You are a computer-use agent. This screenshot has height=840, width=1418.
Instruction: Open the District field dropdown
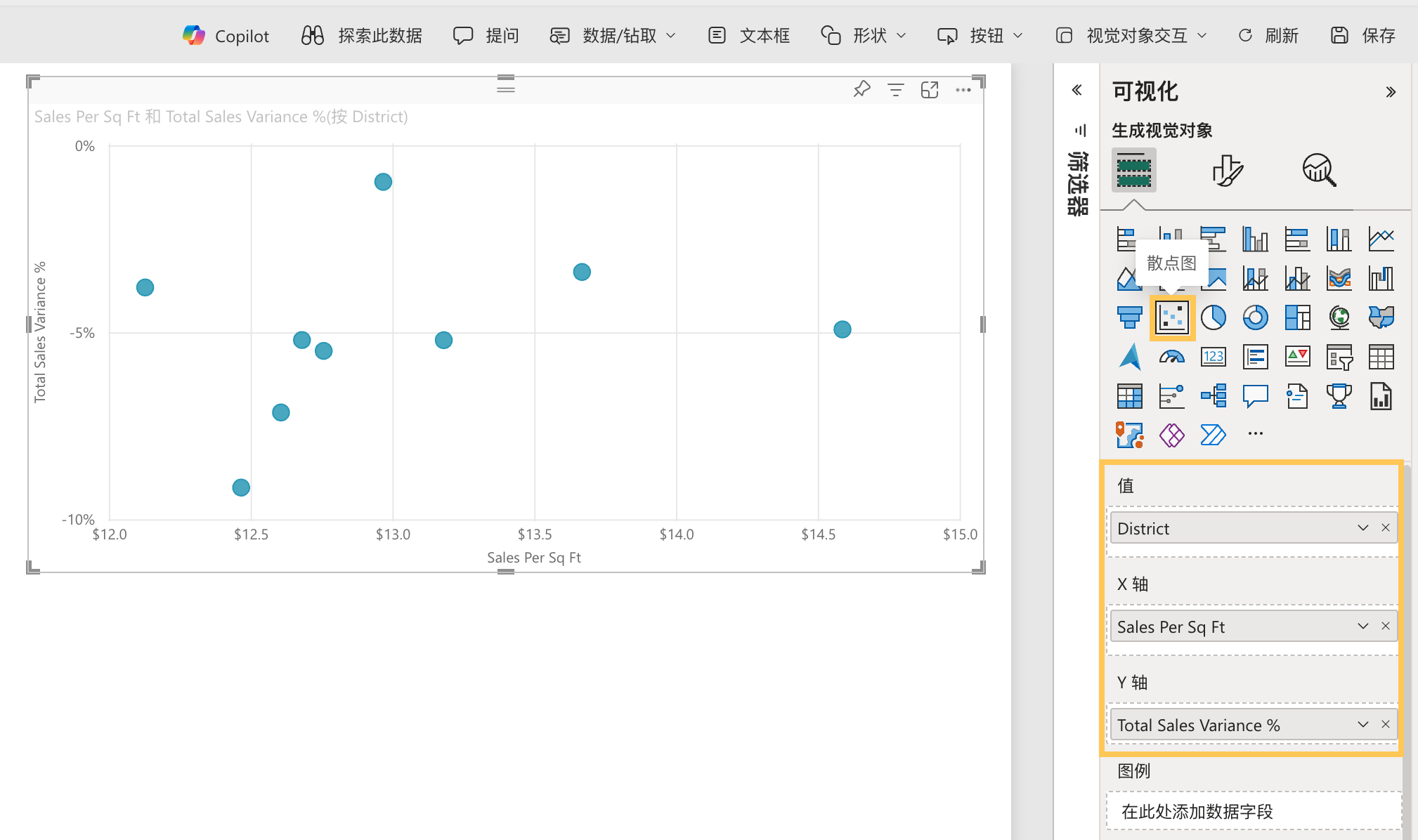(x=1362, y=527)
